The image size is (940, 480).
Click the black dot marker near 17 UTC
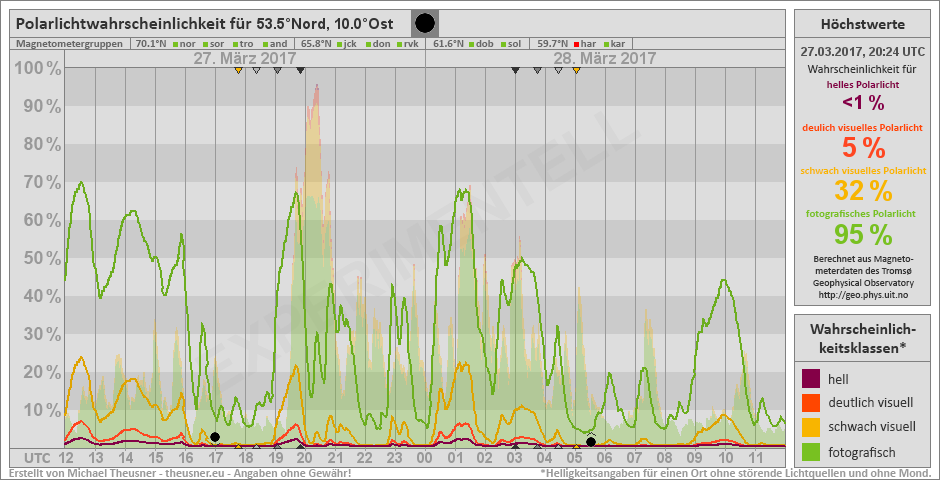coord(215,437)
